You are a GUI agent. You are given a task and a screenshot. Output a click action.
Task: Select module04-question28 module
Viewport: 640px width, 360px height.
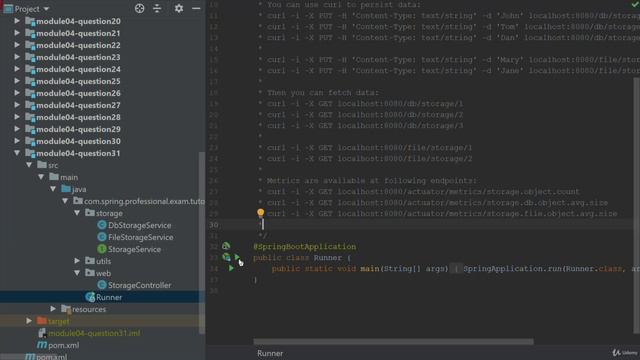tap(78, 117)
